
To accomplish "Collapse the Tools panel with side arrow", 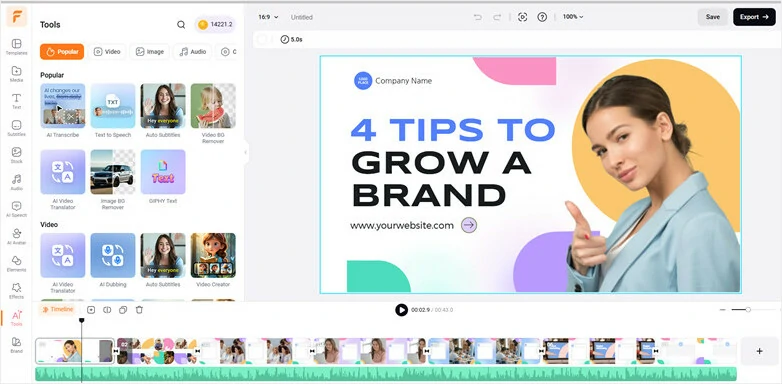I will pos(245,153).
